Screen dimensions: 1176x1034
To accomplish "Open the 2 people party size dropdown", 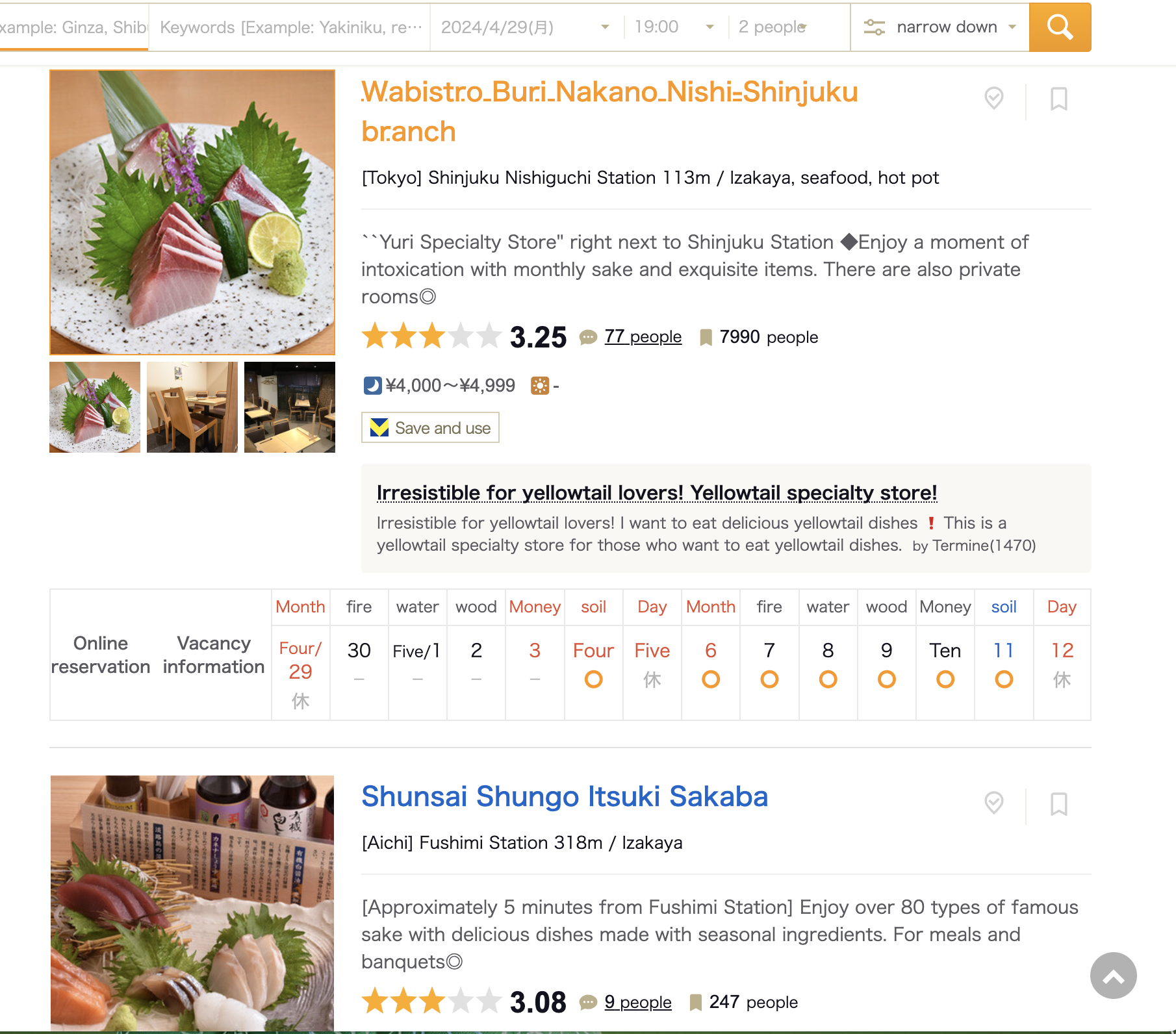I will point(788,27).
